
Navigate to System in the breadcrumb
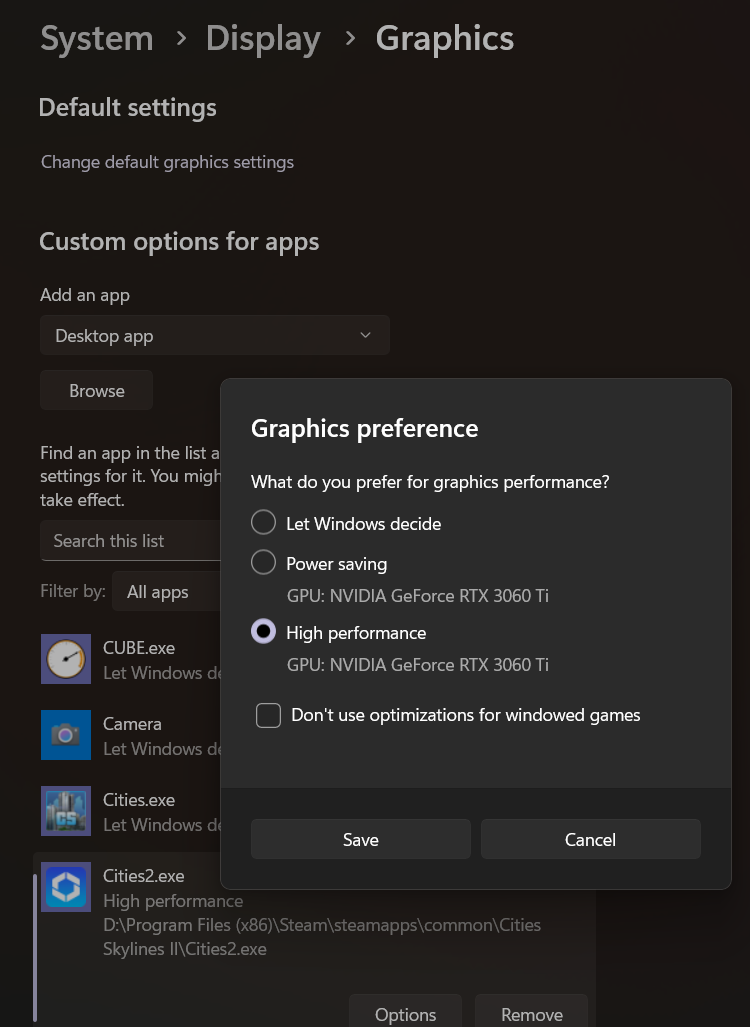pyautogui.click(x=96, y=38)
